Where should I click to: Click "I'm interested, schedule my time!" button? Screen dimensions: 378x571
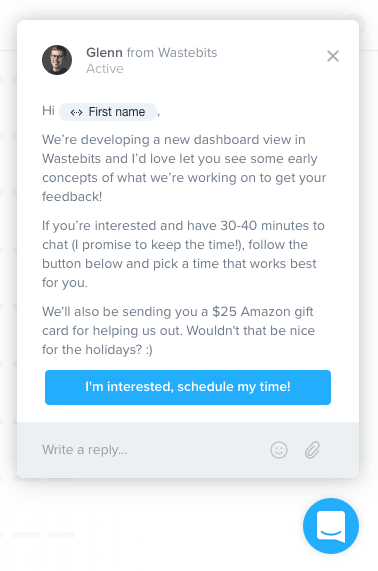tap(188, 387)
